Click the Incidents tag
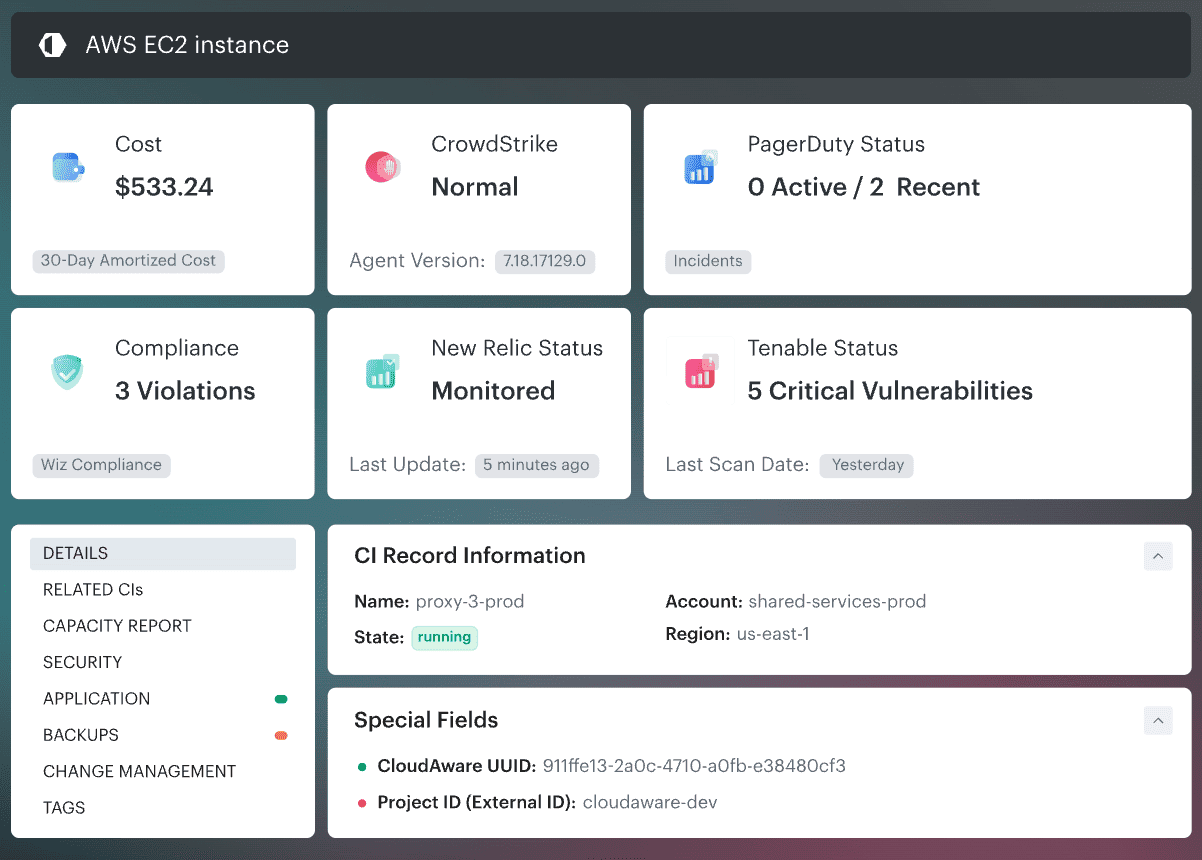Image resolution: width=1202 pixels, height=860 pixels. tap(708, 261)
